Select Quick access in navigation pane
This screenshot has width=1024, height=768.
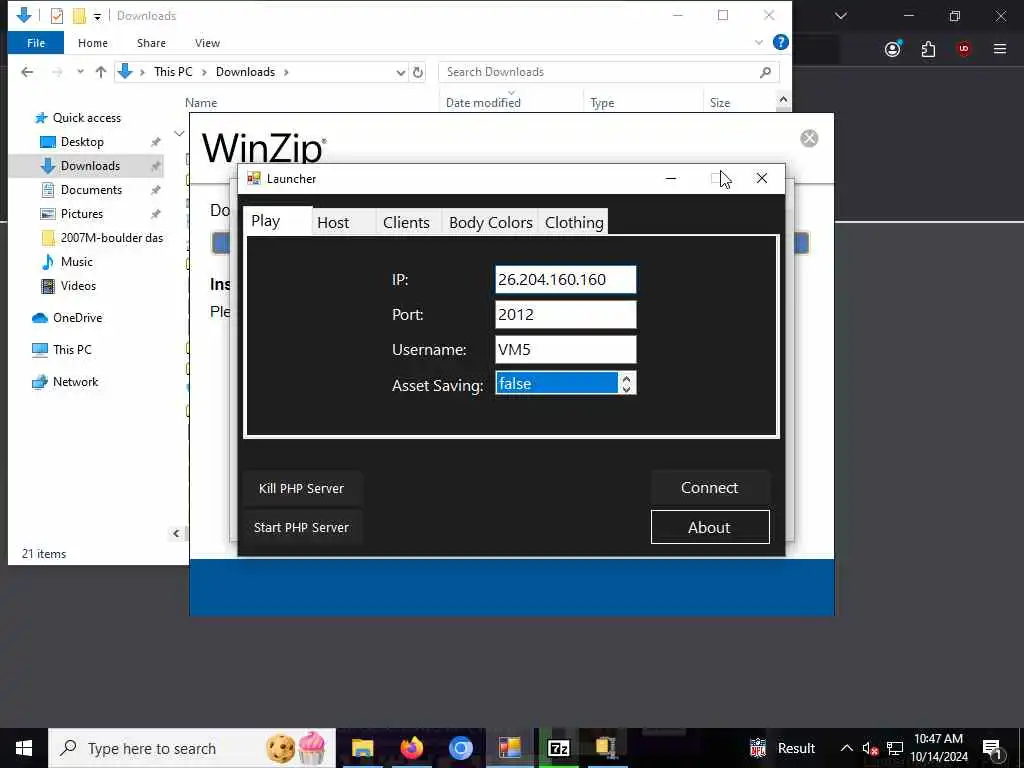[x=87, y=118]
